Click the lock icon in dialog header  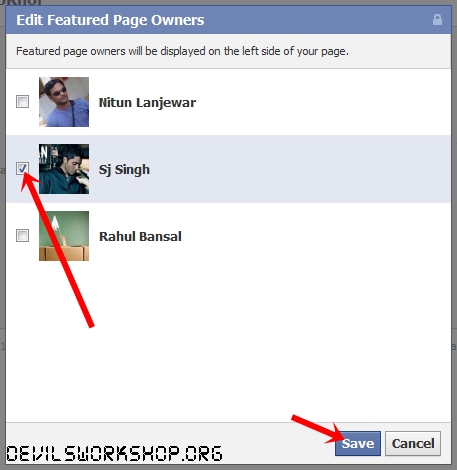(x=437, y=20)
